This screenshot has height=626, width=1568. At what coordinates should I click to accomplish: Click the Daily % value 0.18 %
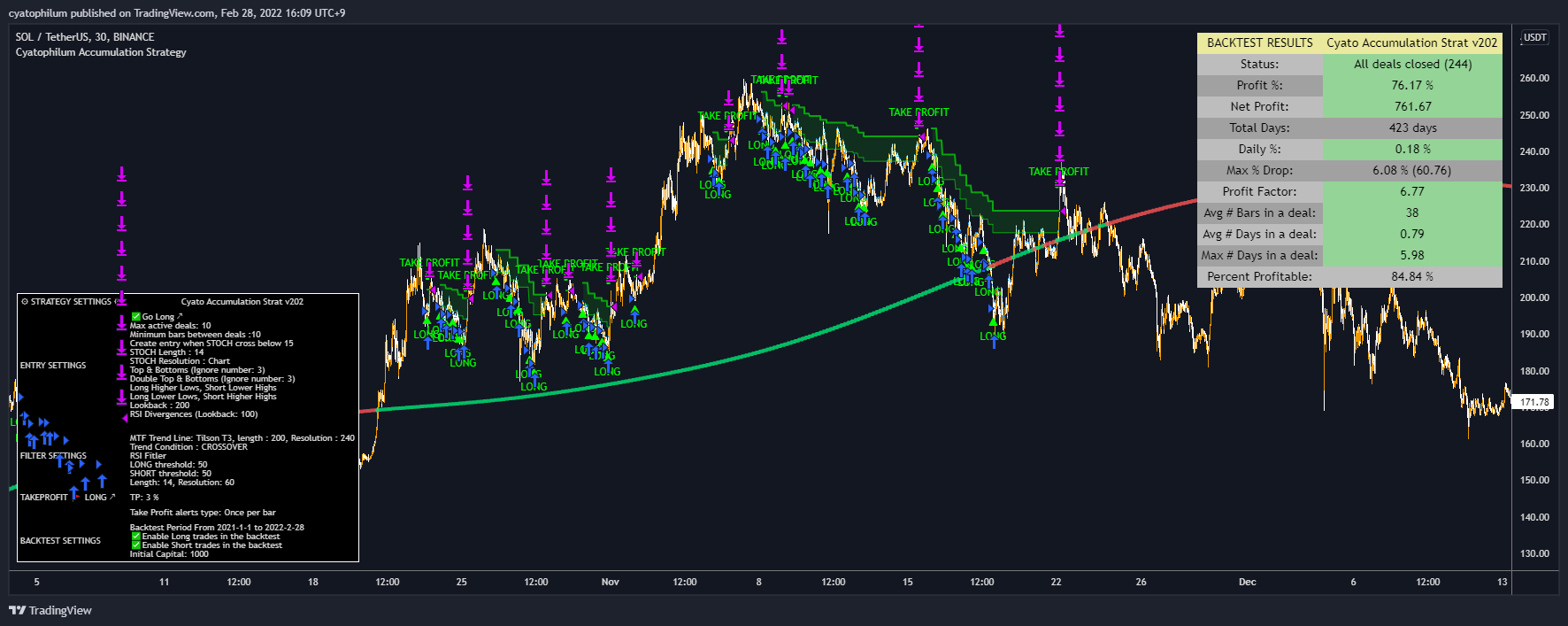point(1413,149)
